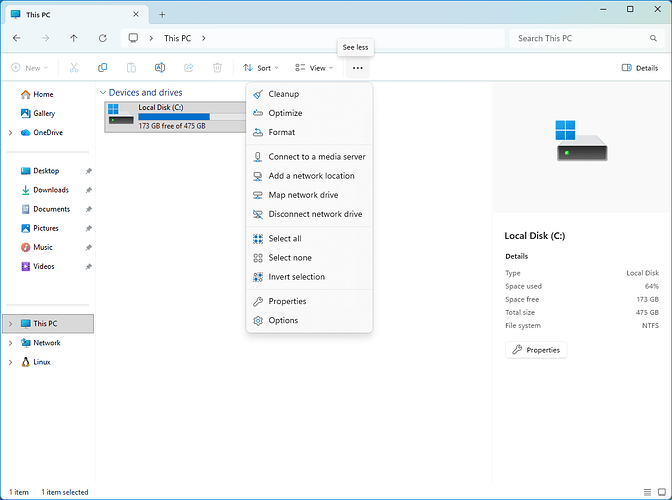Choose Format from the menu
Screen dimensions: 672x500
(x=309, y=132)
